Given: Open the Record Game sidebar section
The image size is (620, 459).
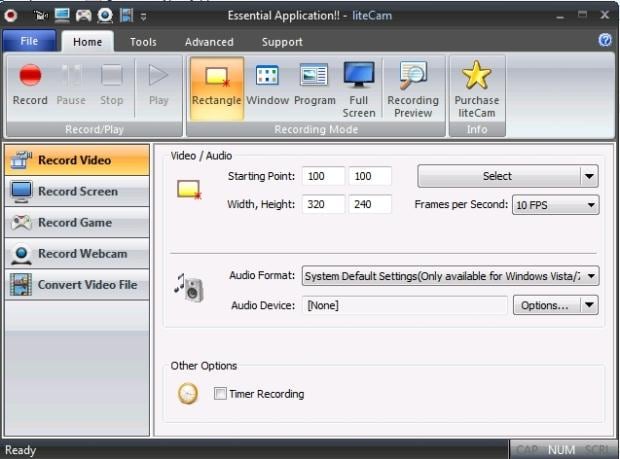Looking at the screenshot, I should click(x=77, y=223).
